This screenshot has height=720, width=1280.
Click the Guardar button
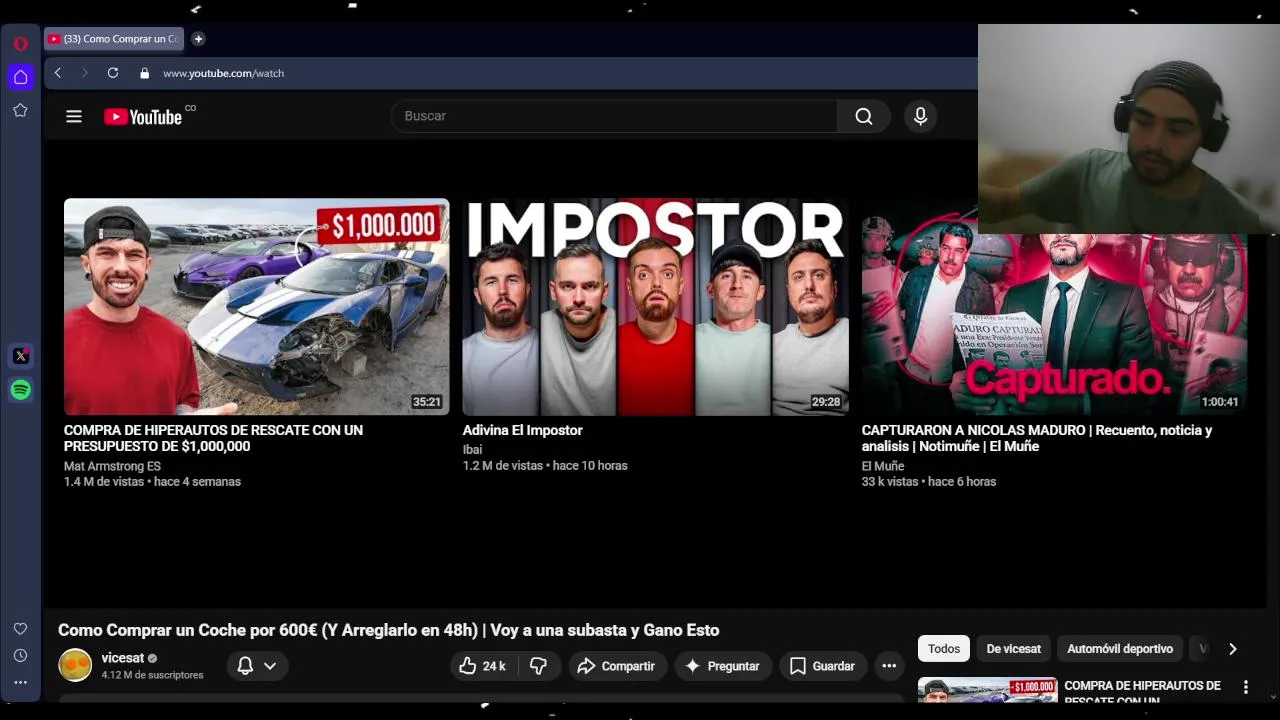[822, 666]
